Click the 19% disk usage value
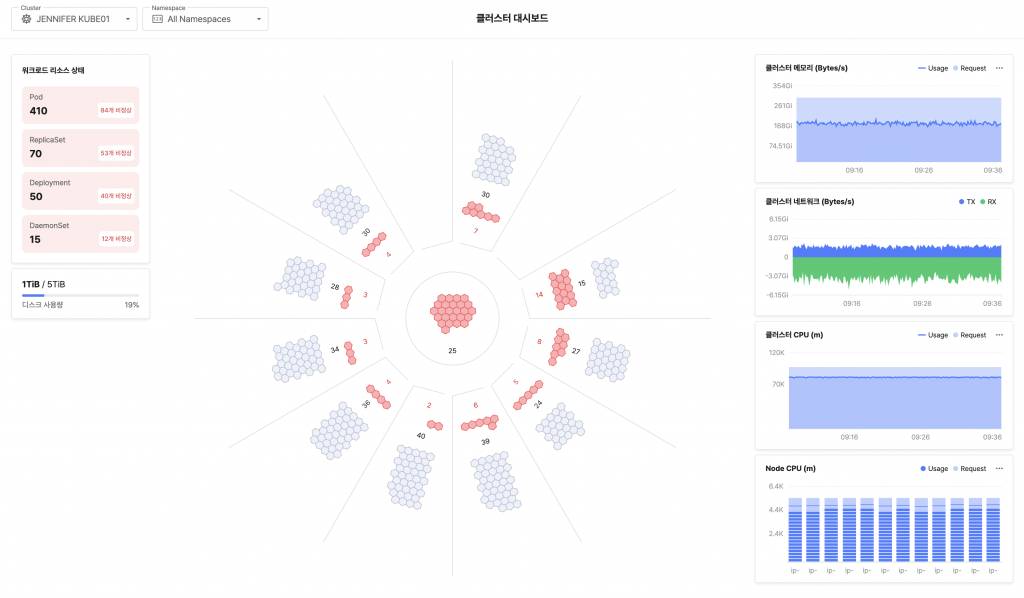 pos(132,305)
